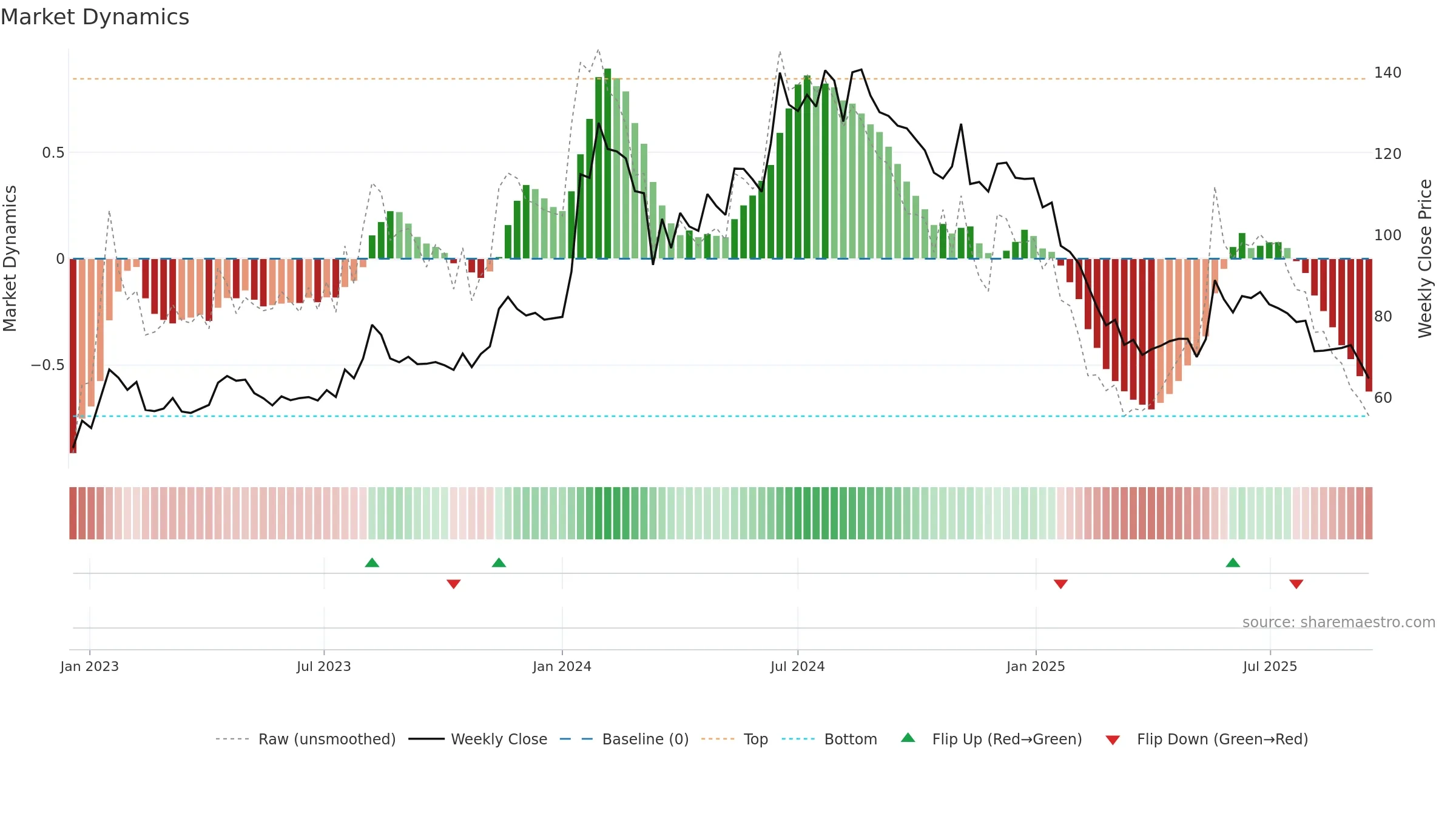Toggle the Raw (unsmoothed) legend entry

coord(306,739)
